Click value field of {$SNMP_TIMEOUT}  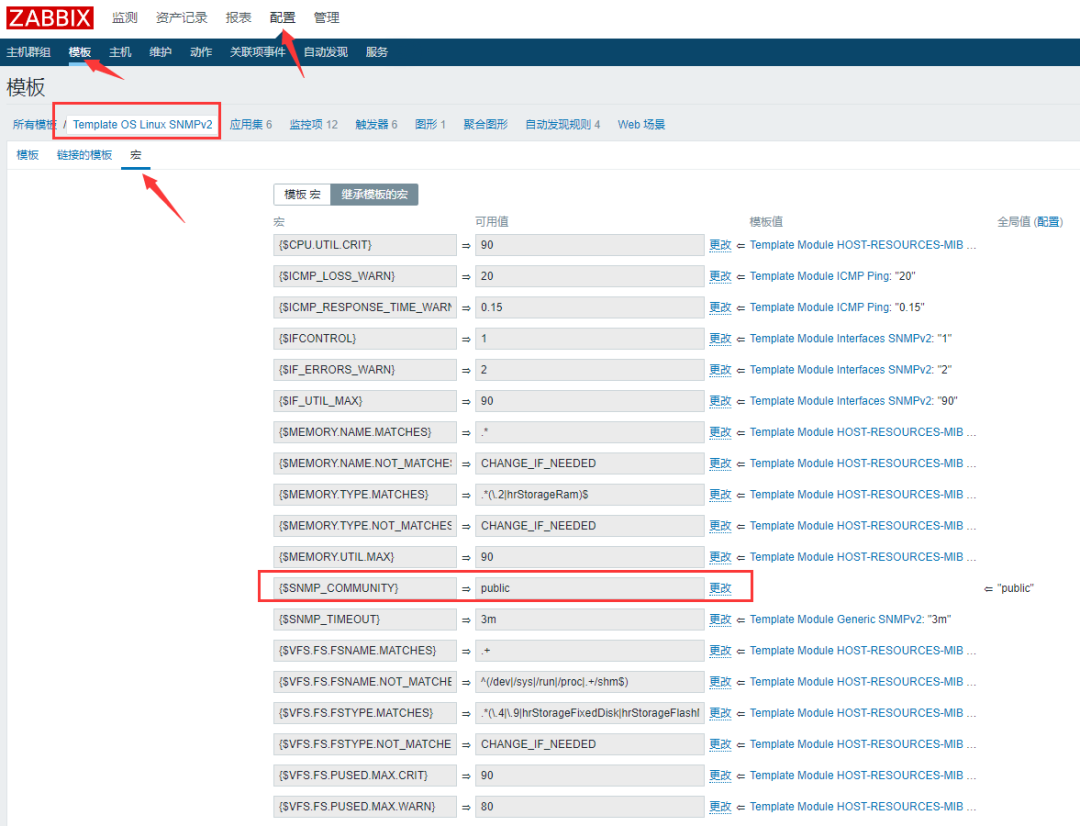[589, 619]
